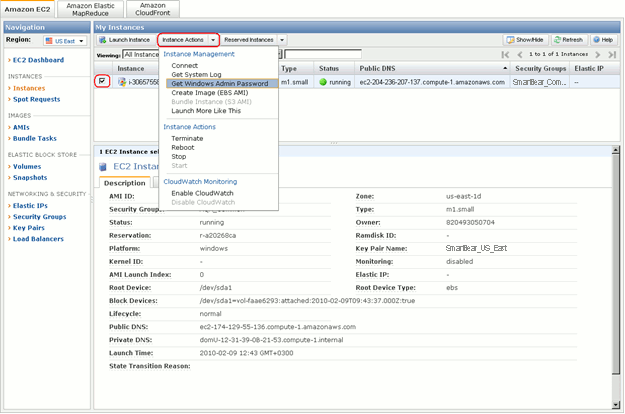The height and width of the screenshot is (414, 625).
Task: Switch to Amazon CloudFront tab
Action: 153,9
